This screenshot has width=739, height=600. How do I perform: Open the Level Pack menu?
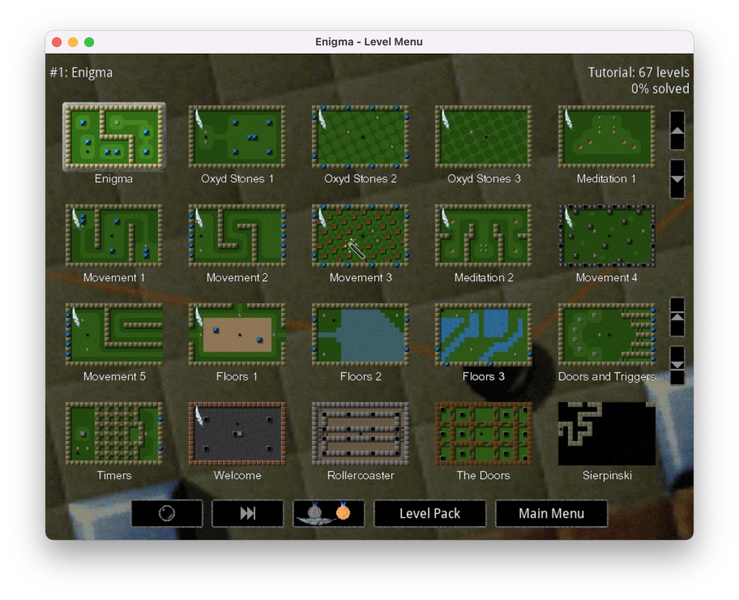pyautogui.click(x=430, y=513)
